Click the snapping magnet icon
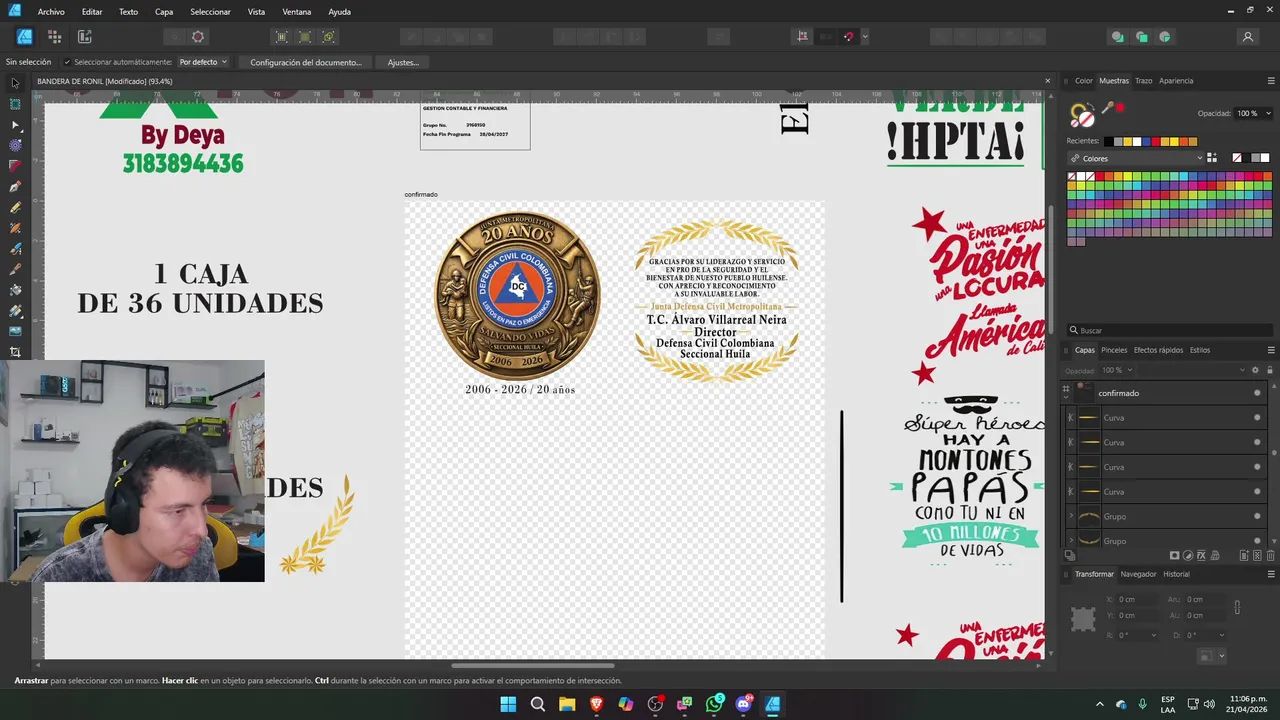This screenshot has width=1280, height=720. 848,37
